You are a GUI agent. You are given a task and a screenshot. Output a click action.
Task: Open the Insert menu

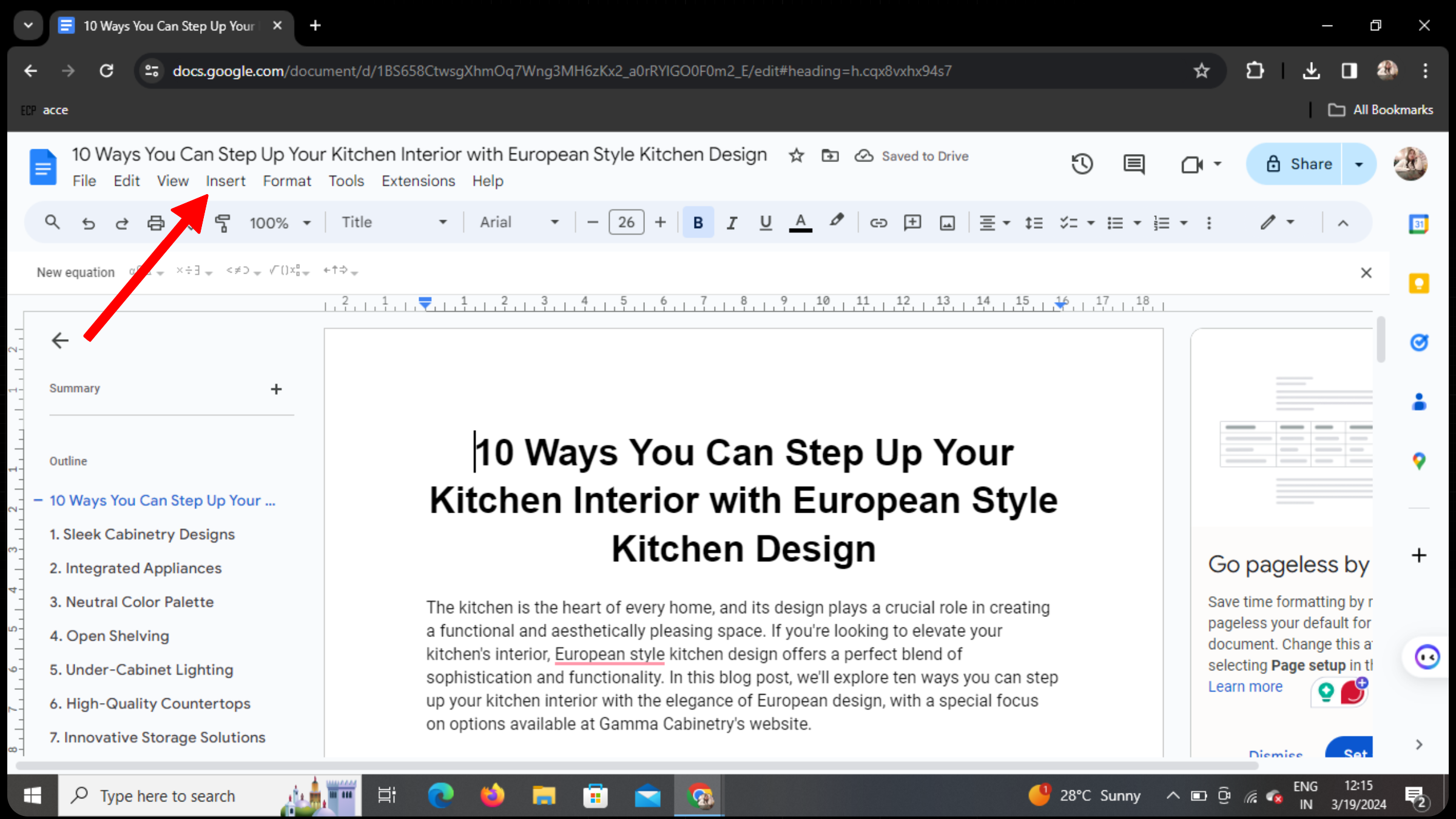[225, 181]
